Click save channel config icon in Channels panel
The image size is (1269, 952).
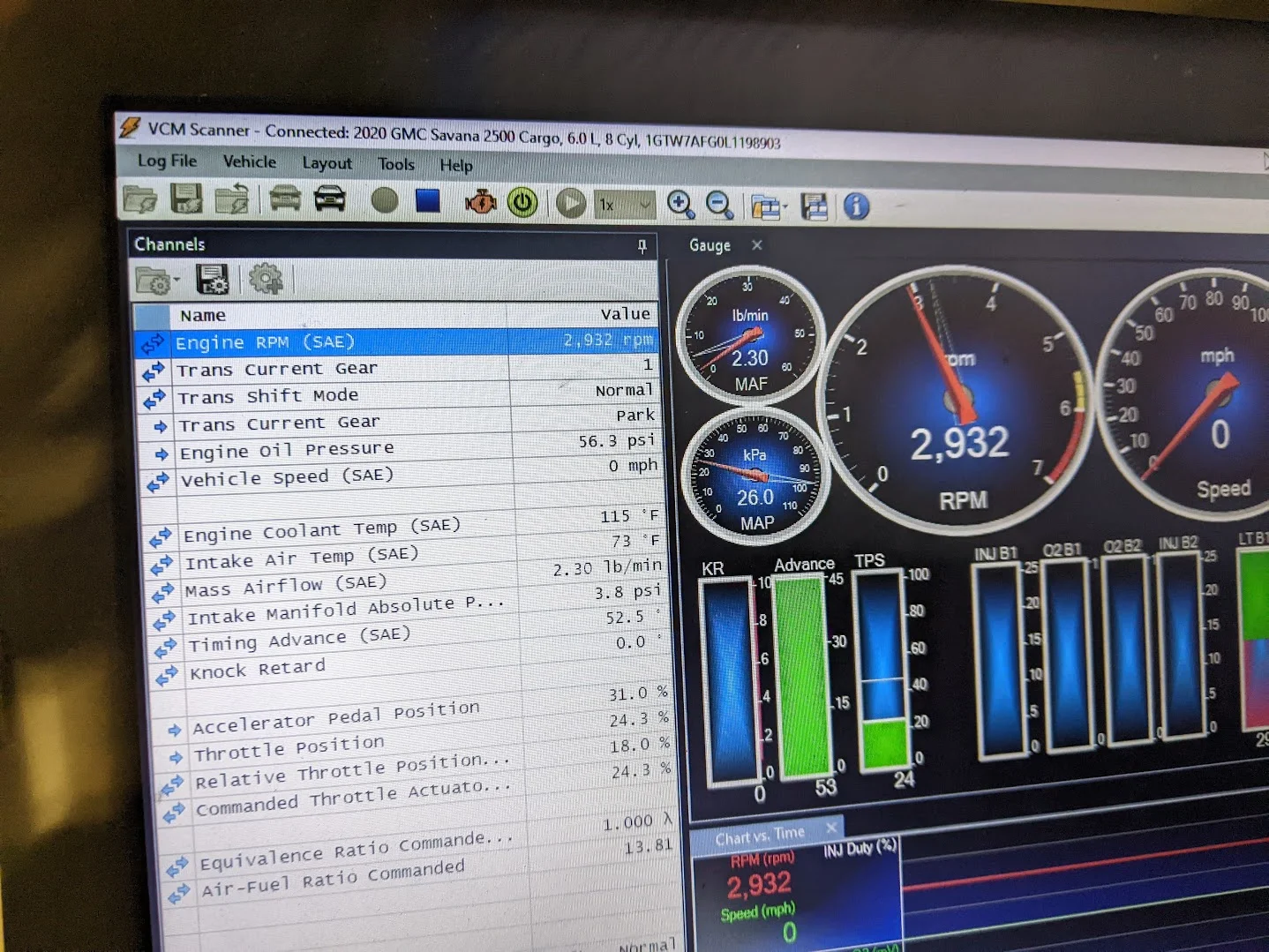[x=213, y=280]
